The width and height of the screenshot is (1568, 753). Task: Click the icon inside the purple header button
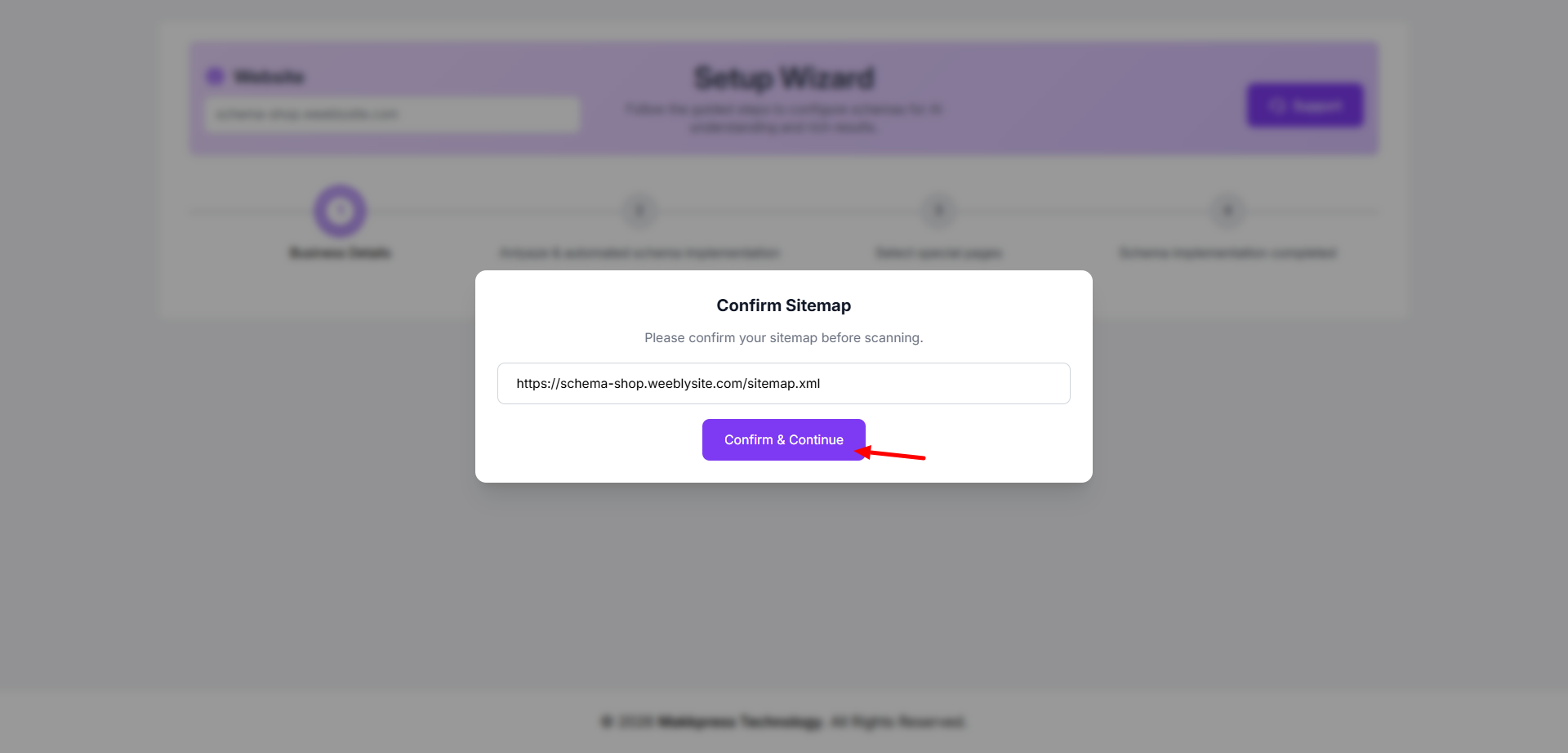pos(1277,105)
